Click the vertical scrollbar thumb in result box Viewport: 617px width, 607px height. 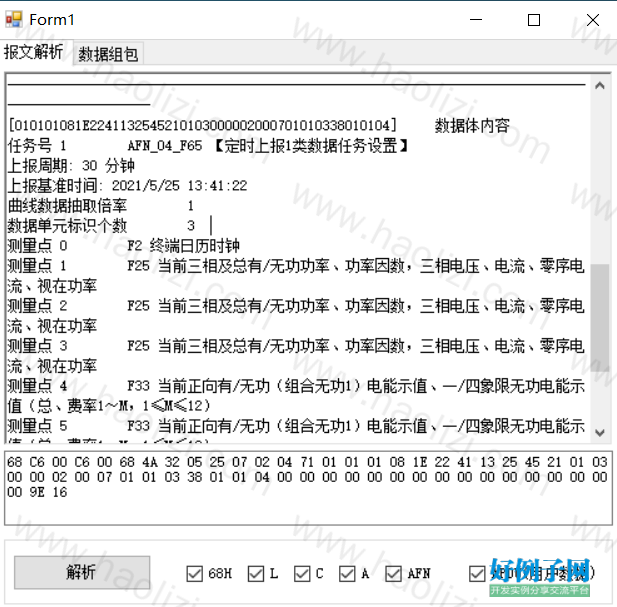[x=599, y=318]
